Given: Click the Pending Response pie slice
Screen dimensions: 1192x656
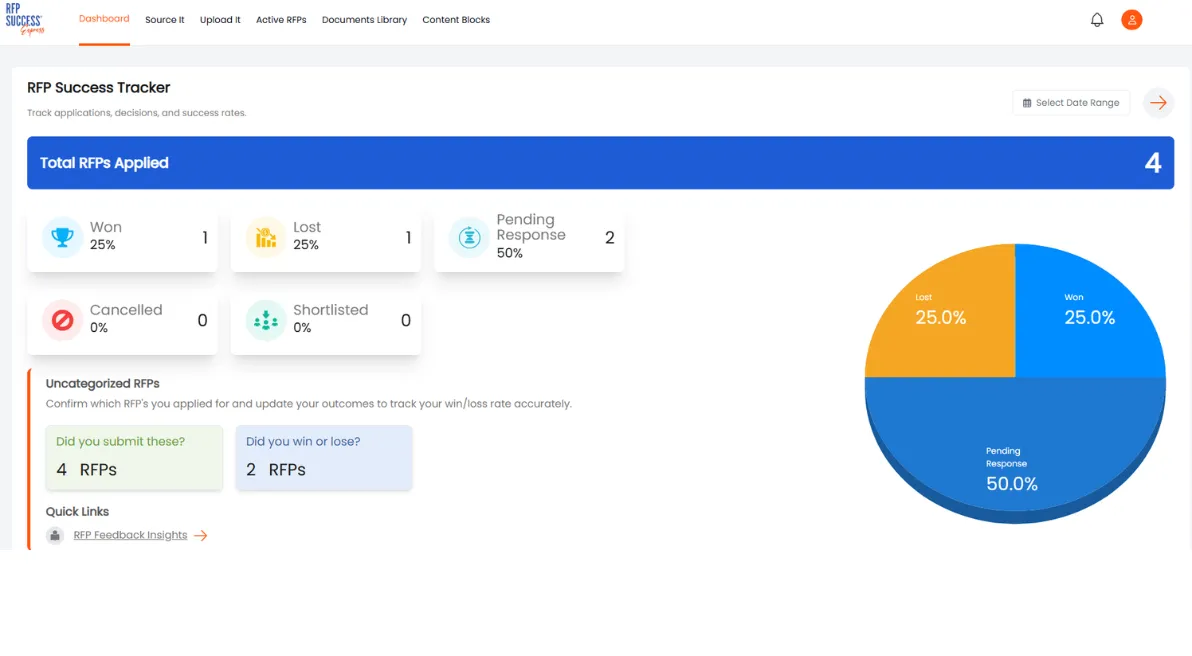Looking at the screenshot, I should pyautogui.click(x=1015, y=448).
